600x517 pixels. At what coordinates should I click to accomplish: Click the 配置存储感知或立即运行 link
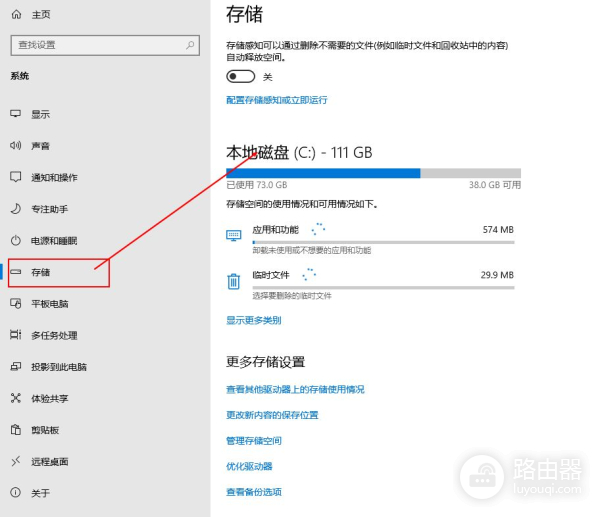[x=277, y=100]
